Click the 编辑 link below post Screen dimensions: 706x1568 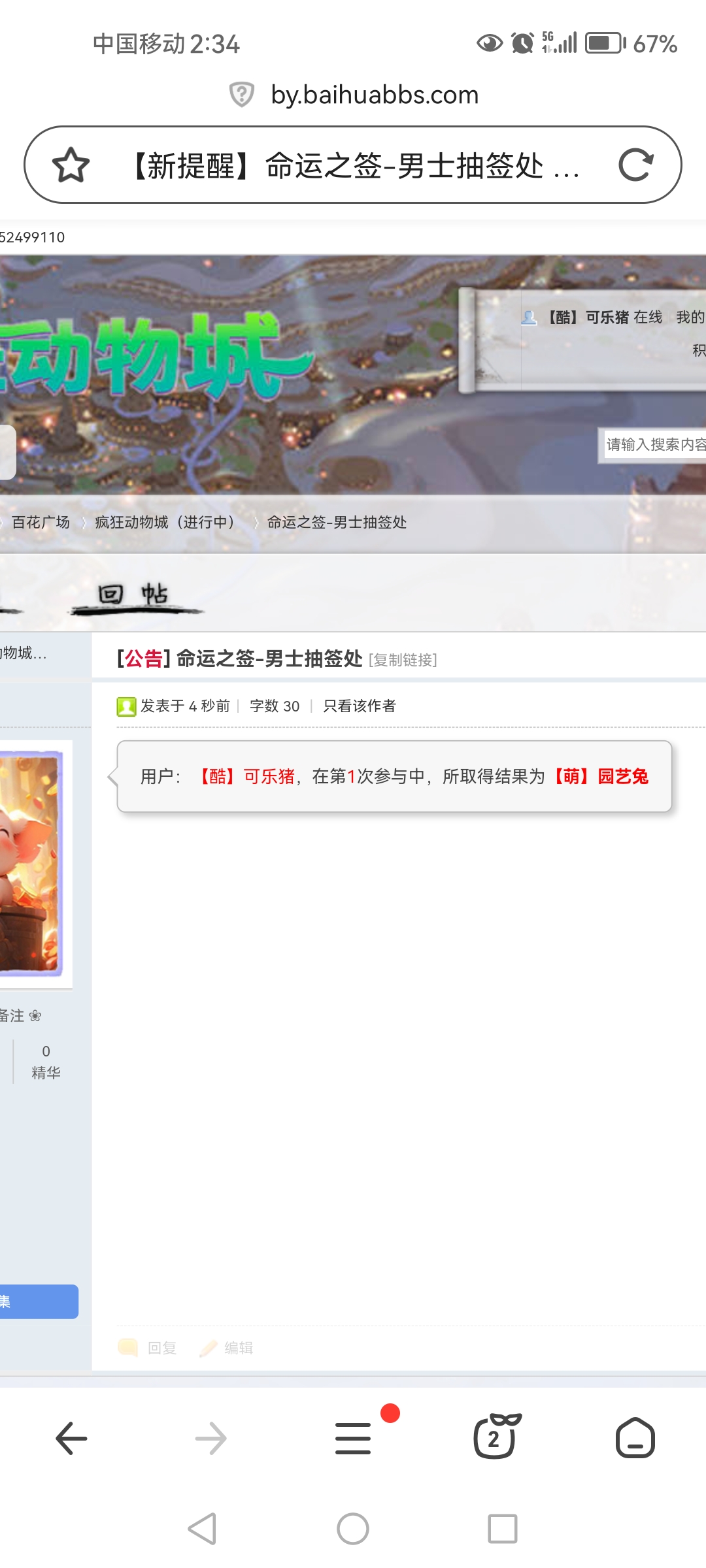[x=239, y=1348]
